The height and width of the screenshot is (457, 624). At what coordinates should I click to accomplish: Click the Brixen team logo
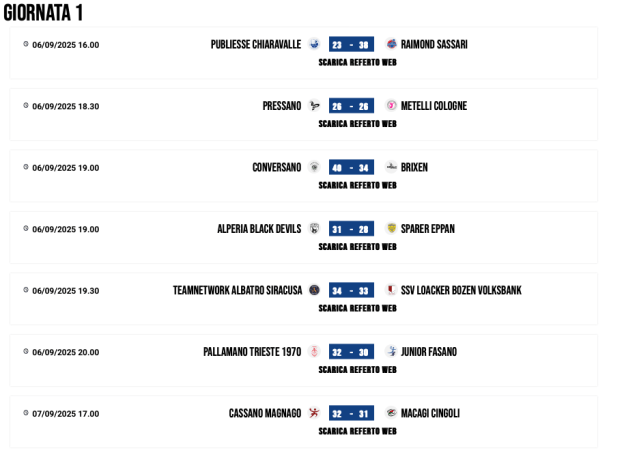pyautogui.click(x=391, y=167)
